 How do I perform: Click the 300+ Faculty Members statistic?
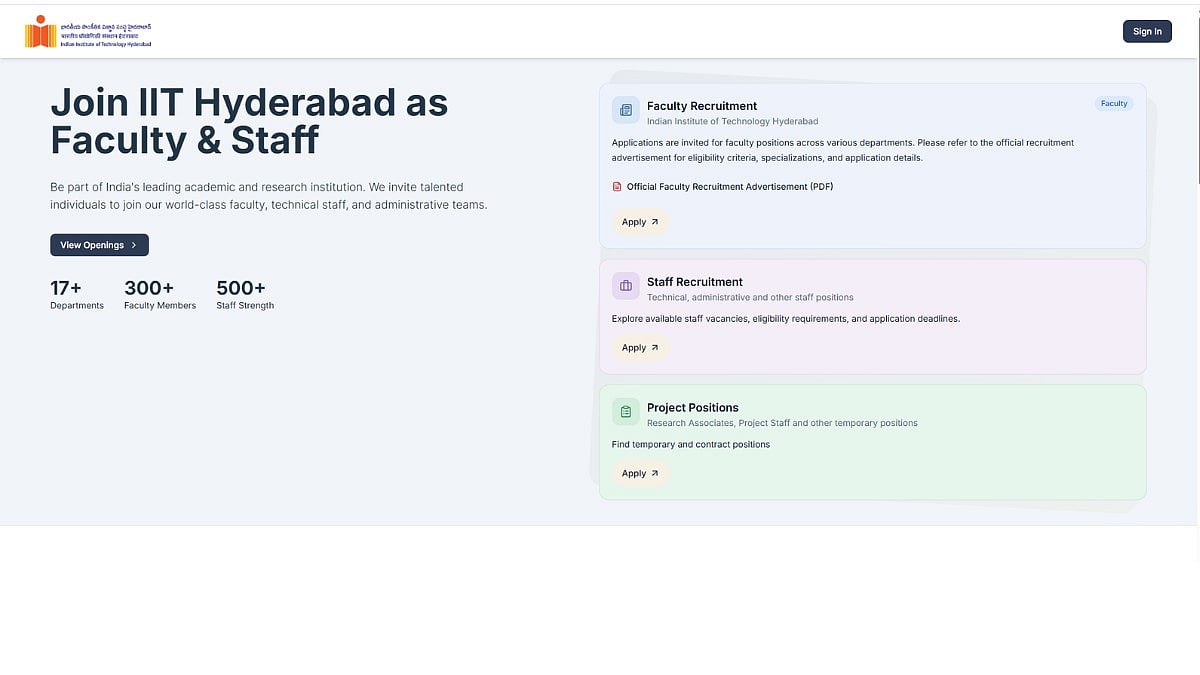(160, 295)
